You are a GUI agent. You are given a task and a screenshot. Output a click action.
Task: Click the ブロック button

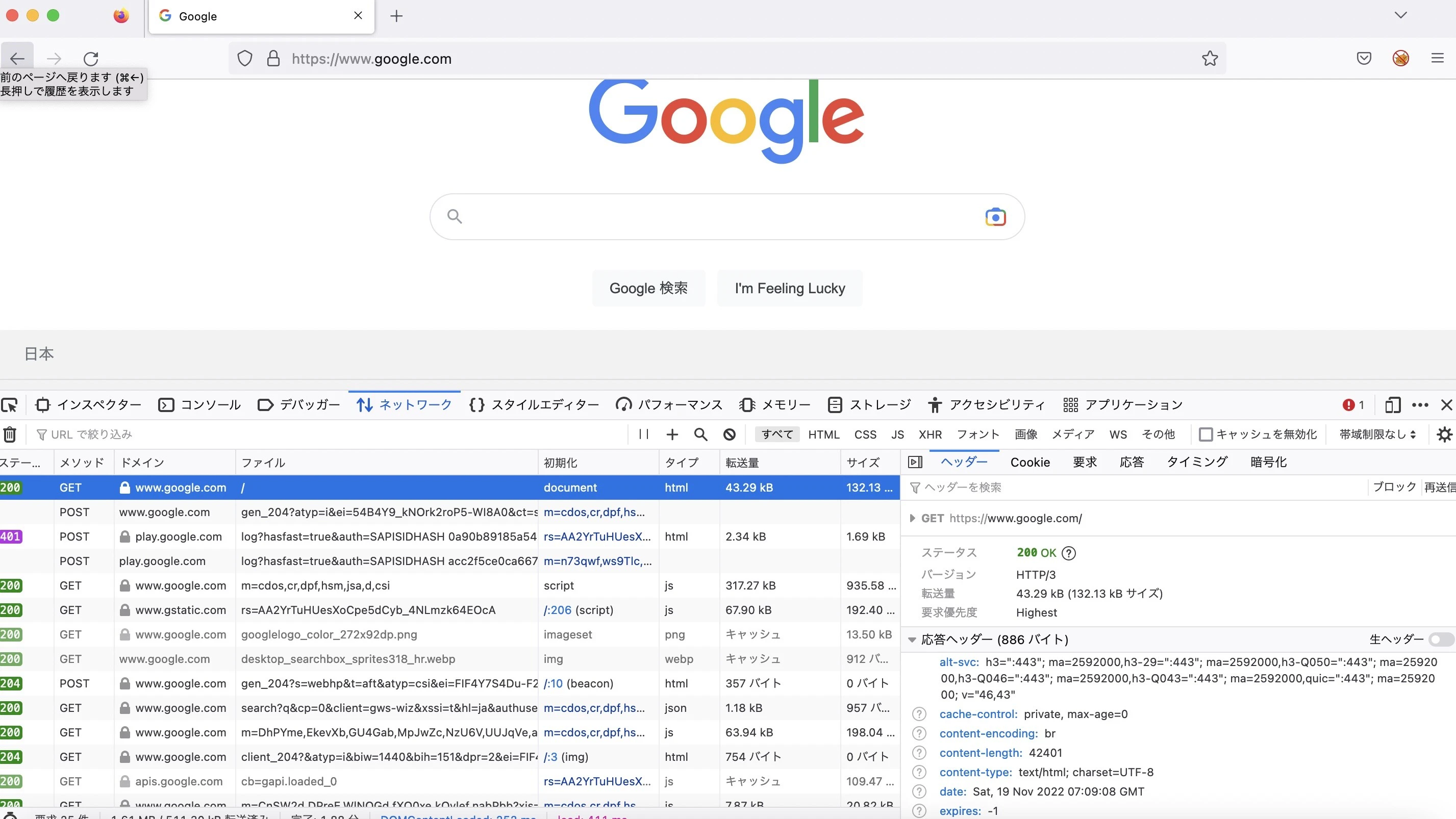click(x=1394, y=487)
